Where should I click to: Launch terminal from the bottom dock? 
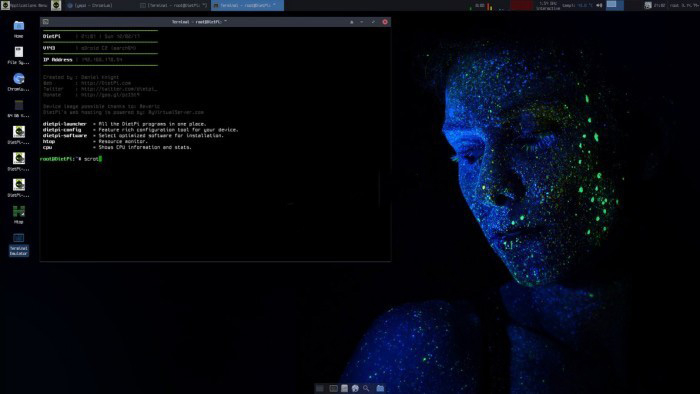(333, 388)
